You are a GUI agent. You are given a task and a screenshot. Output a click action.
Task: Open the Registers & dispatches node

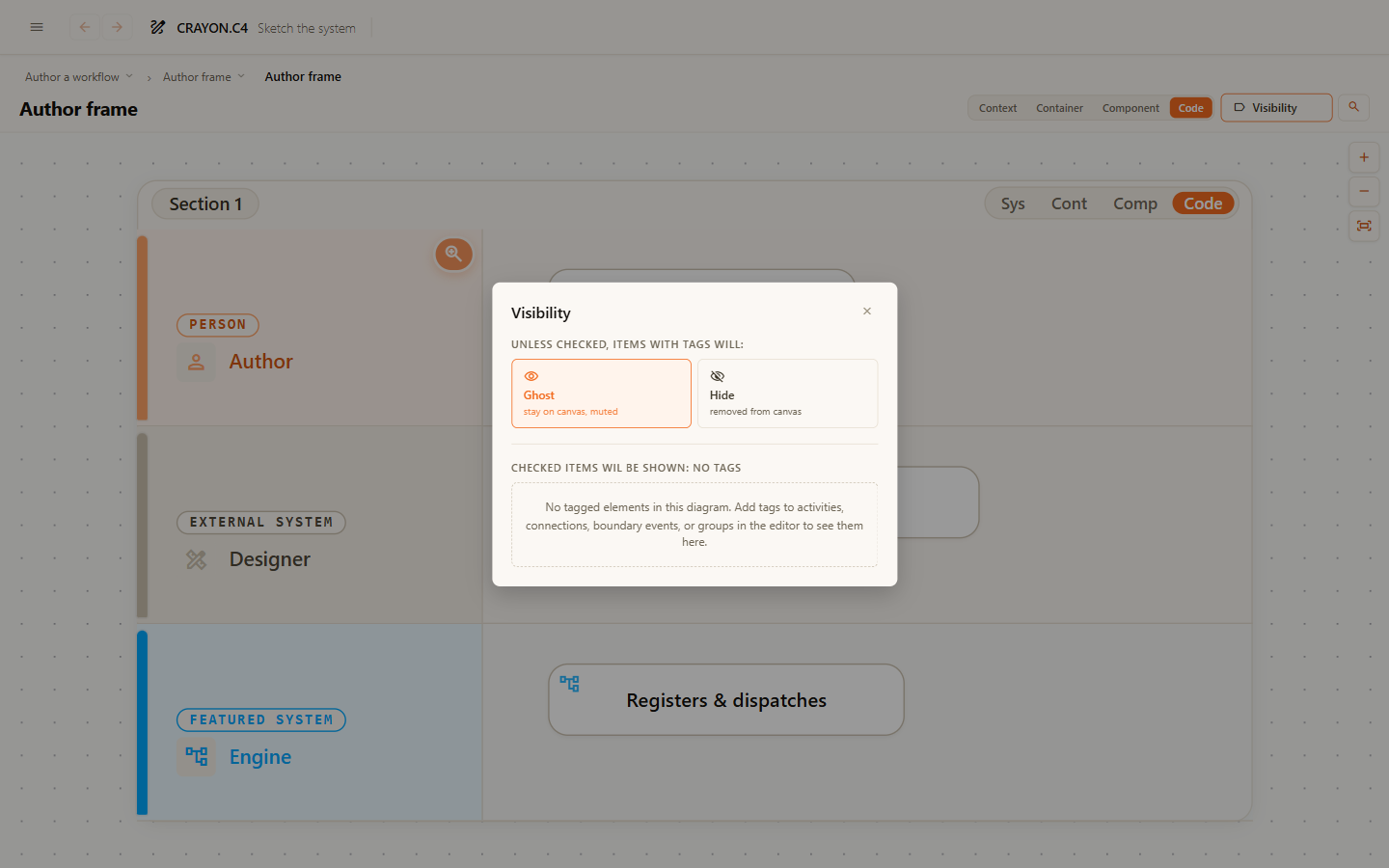click(726, 700)
